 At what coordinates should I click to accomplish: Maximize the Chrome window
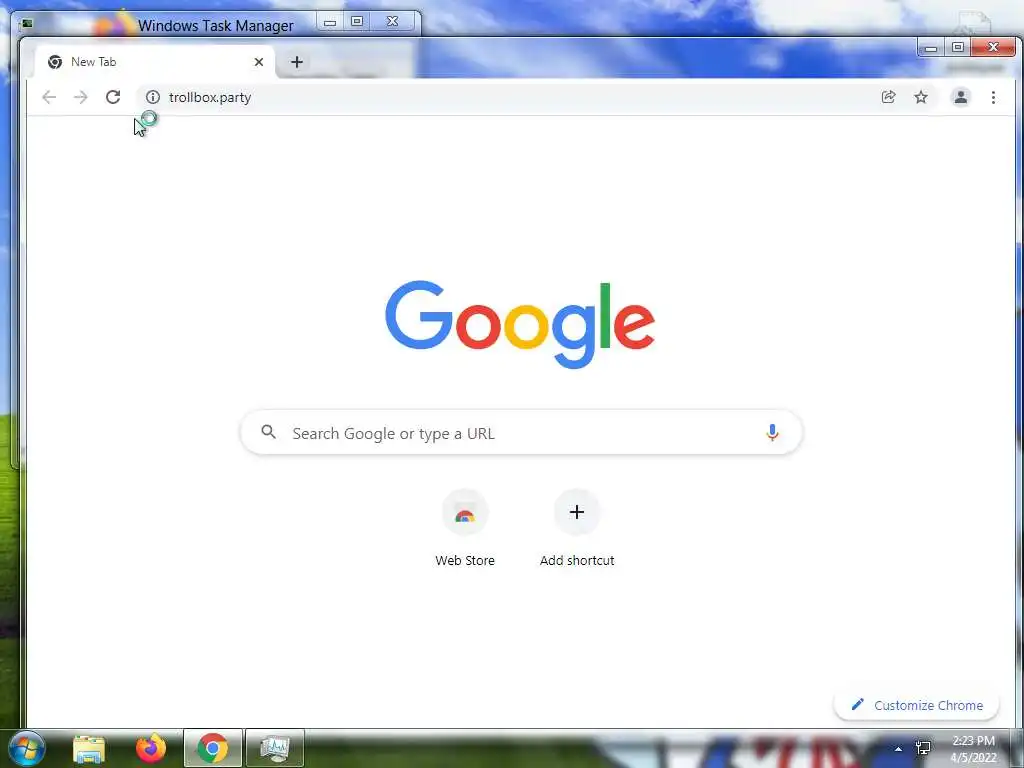pyautogui.click(x=958, y=48)
